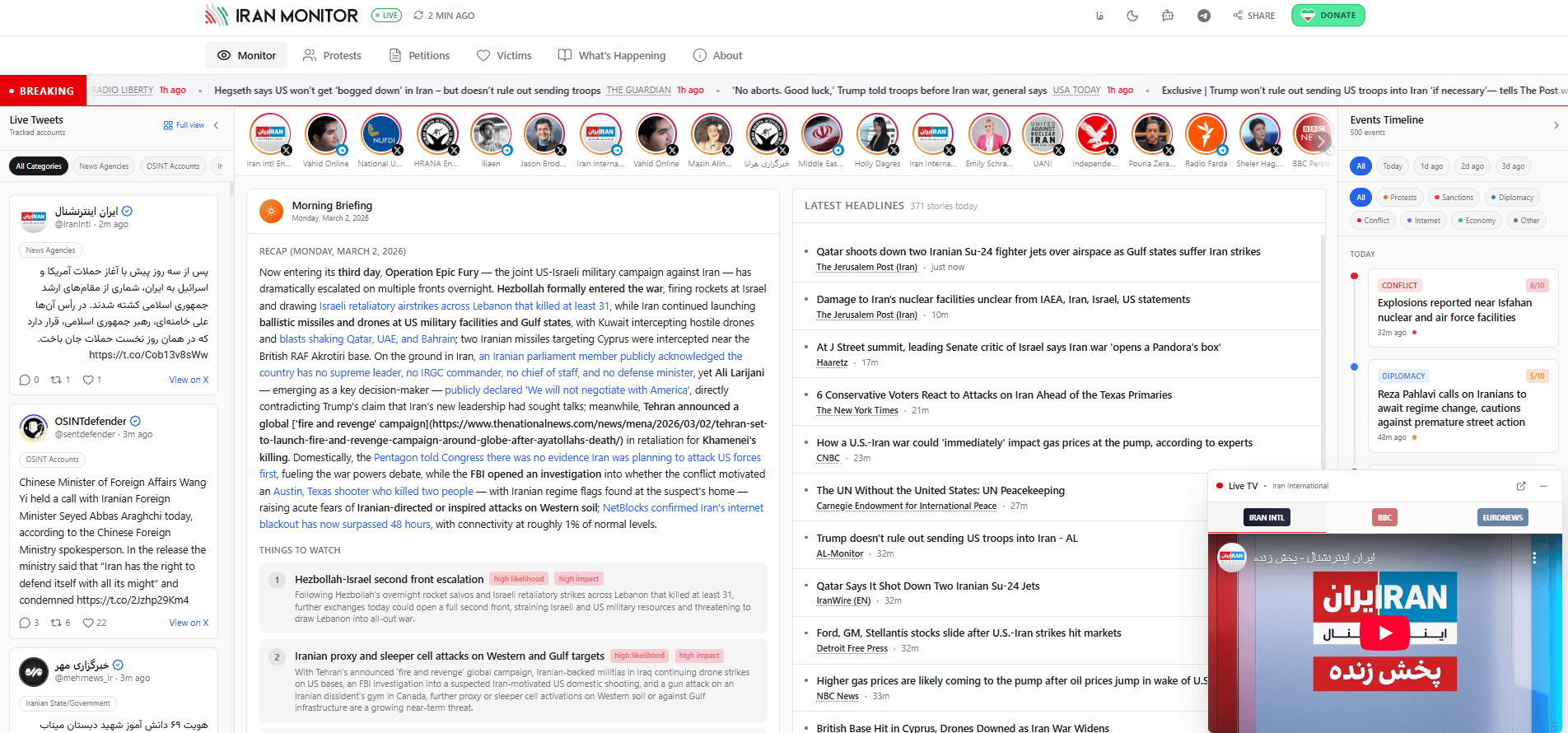Filter events by Protests category

1400,198
